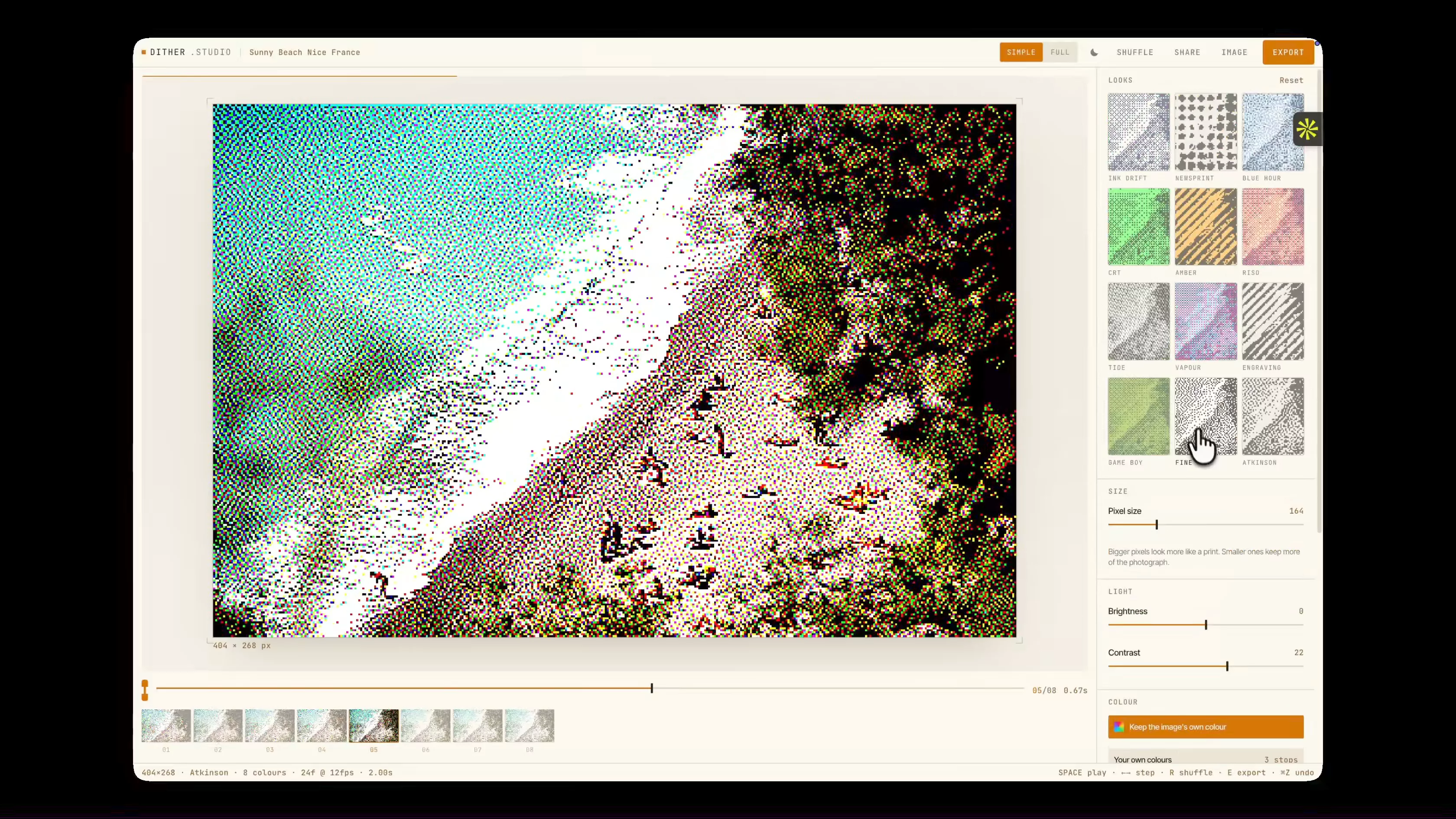The width and height of the screenshot is (1456, 819).
Task: Click the timeline scrubber track
Action: 590,689
